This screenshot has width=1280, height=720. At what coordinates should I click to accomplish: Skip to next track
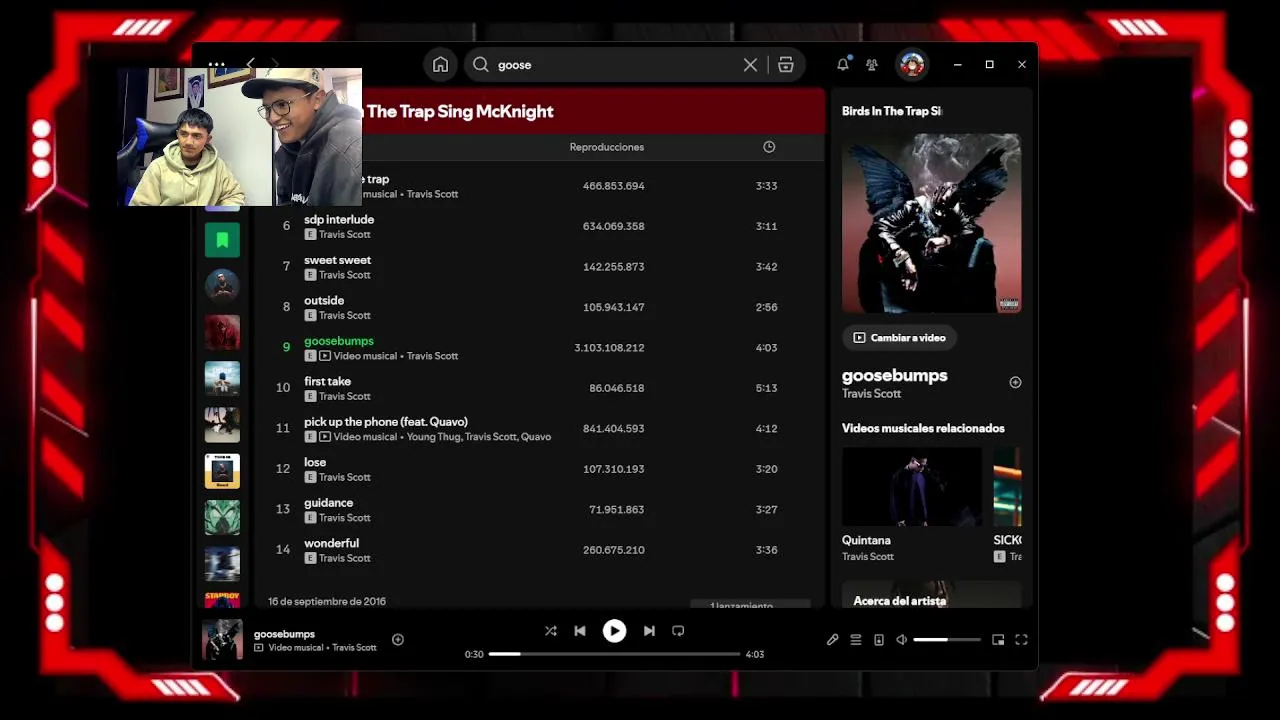pos(649,631)
